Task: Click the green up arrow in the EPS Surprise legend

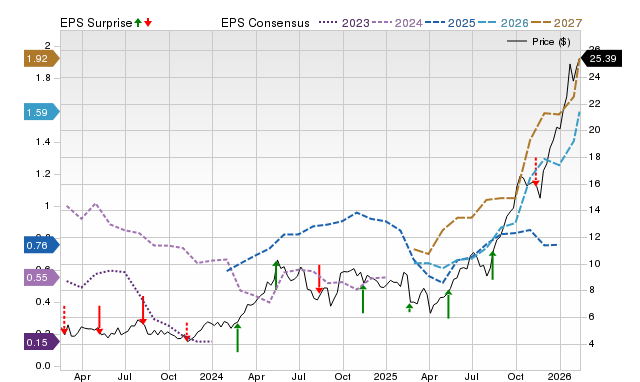Action: point(138,22)
